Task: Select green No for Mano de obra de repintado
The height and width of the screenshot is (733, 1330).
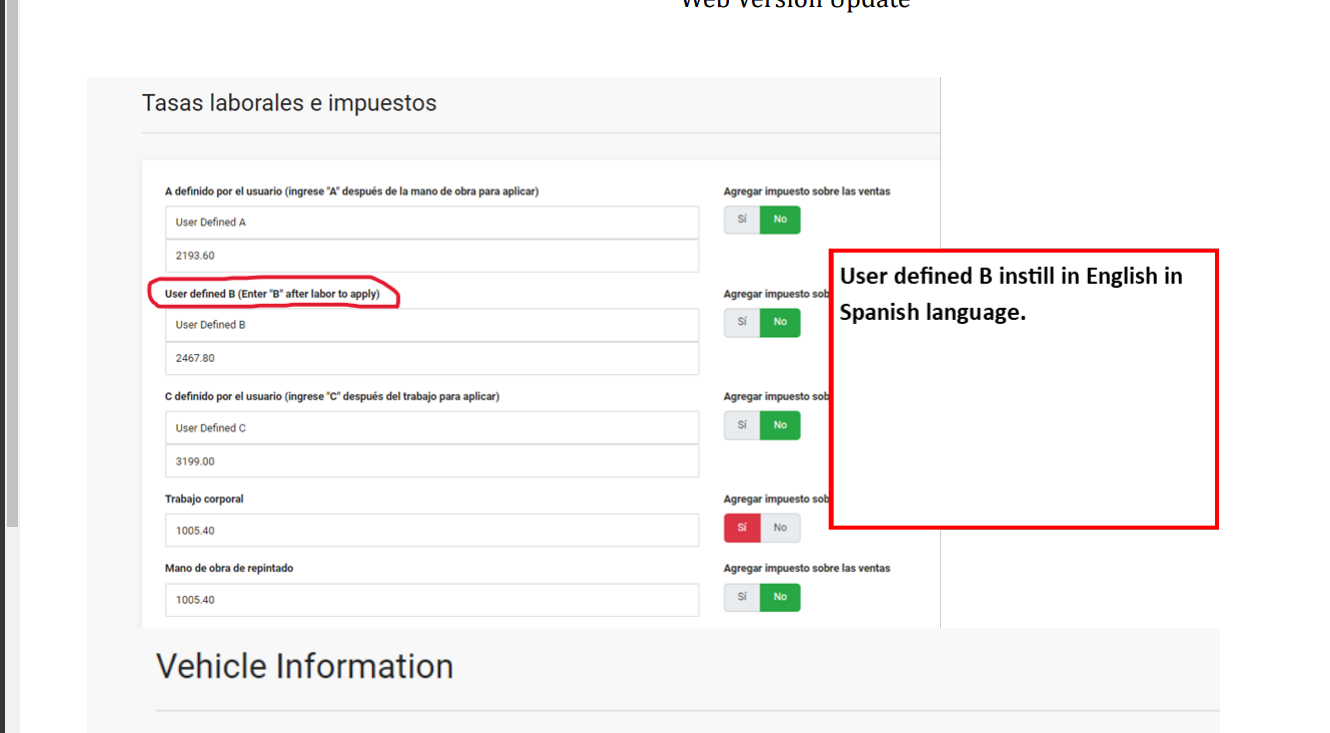Action: [780, 597]
